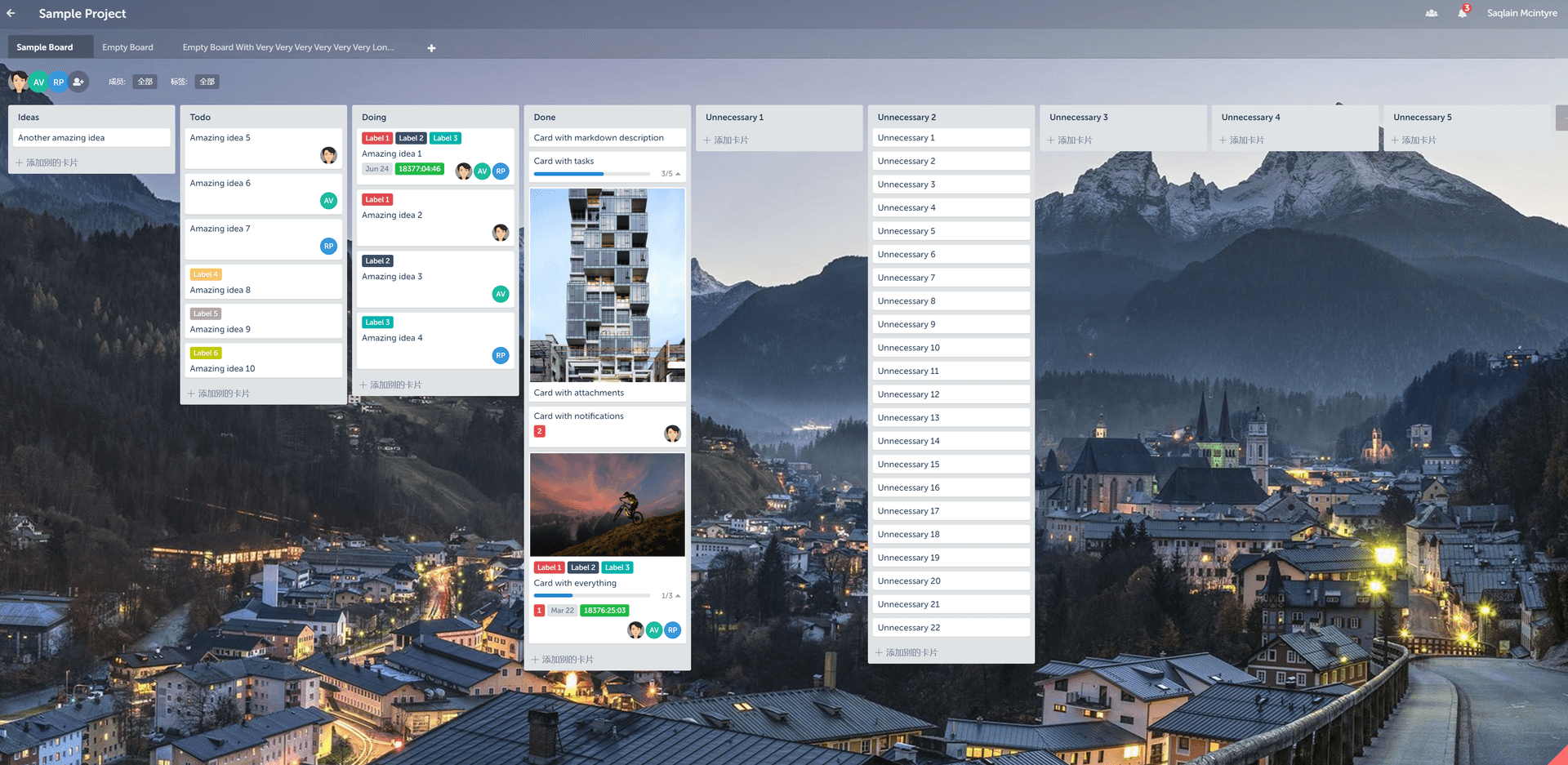Open the labels filter dropdown showing 全部
The width and height of the screenshot is (1568, 765).
click(x=207, y=82)
